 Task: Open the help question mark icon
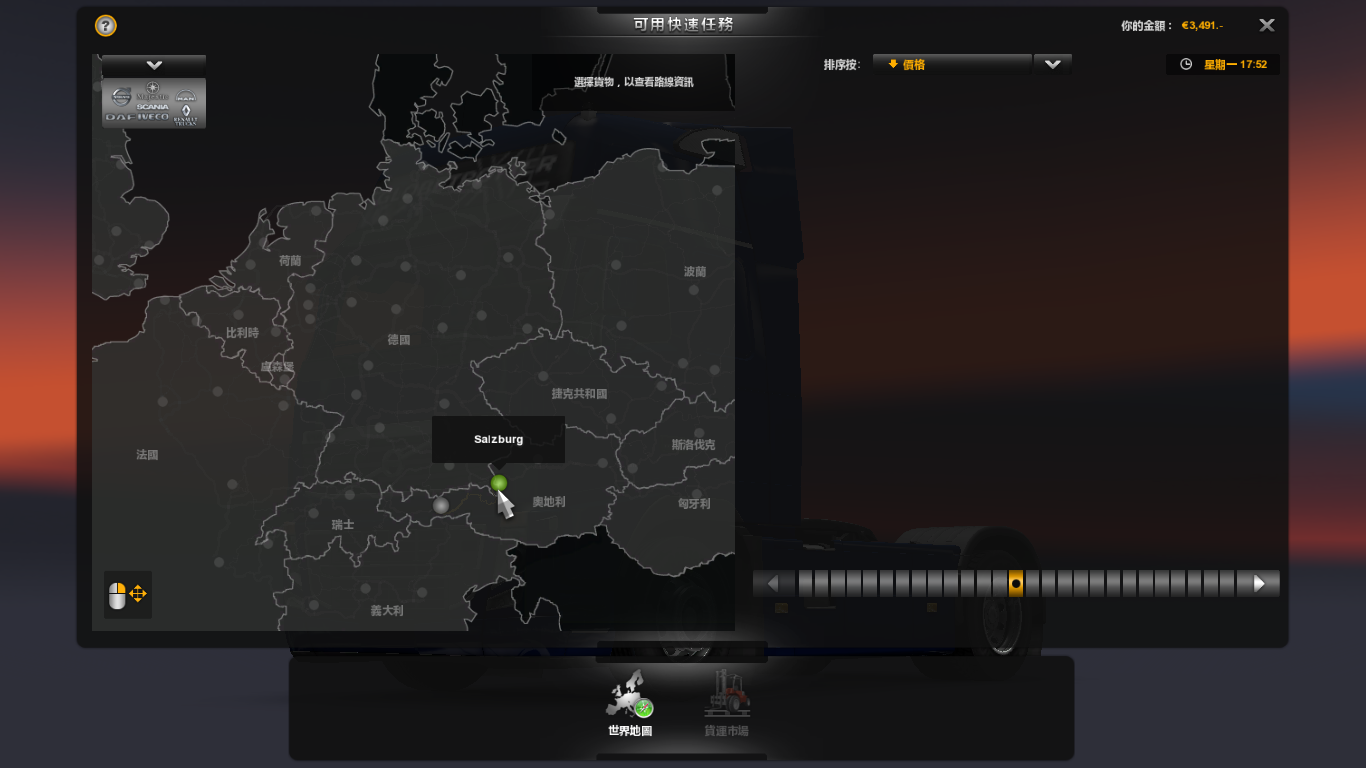point(106,26)
